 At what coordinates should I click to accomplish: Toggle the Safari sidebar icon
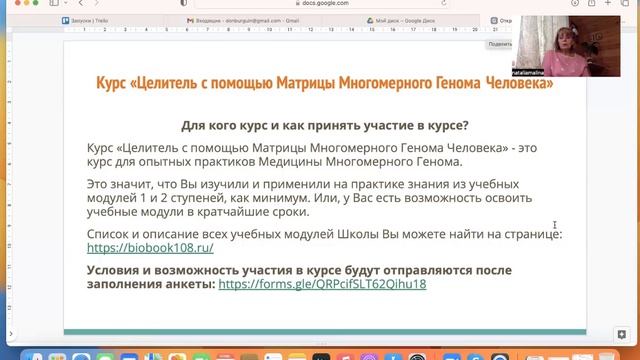click(54, 3)
